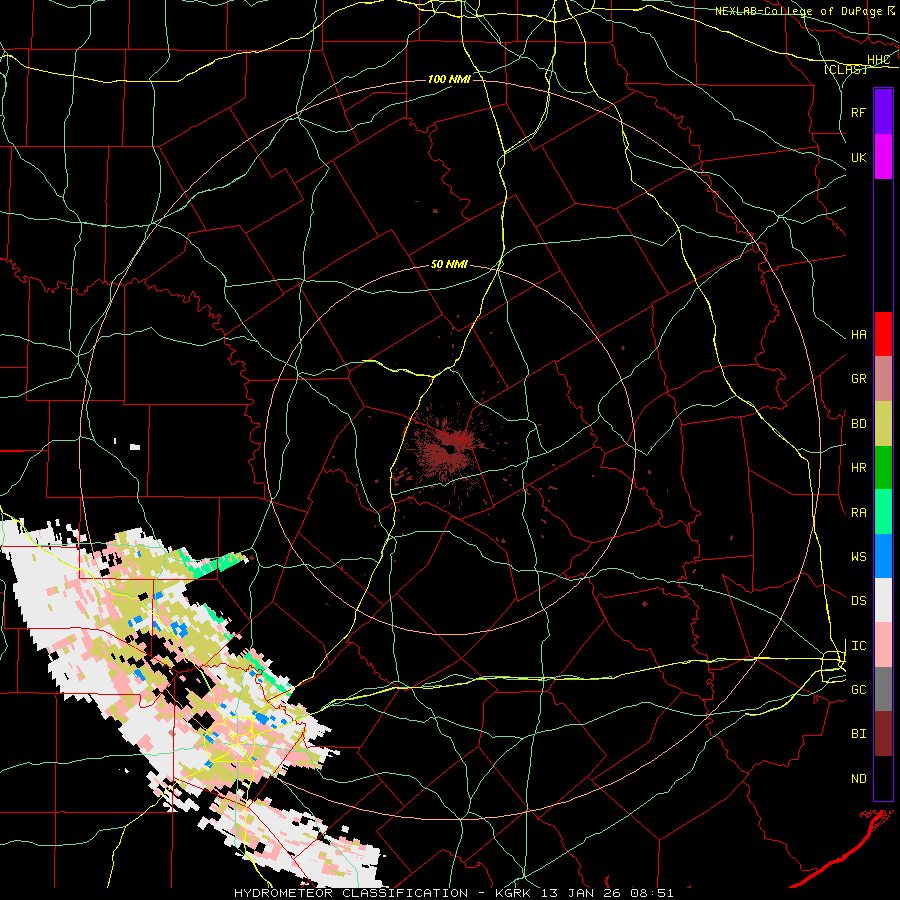Click the 50 NMI range ring label
The width and height of the screenshot is (900, 900).
pos(449,265)
